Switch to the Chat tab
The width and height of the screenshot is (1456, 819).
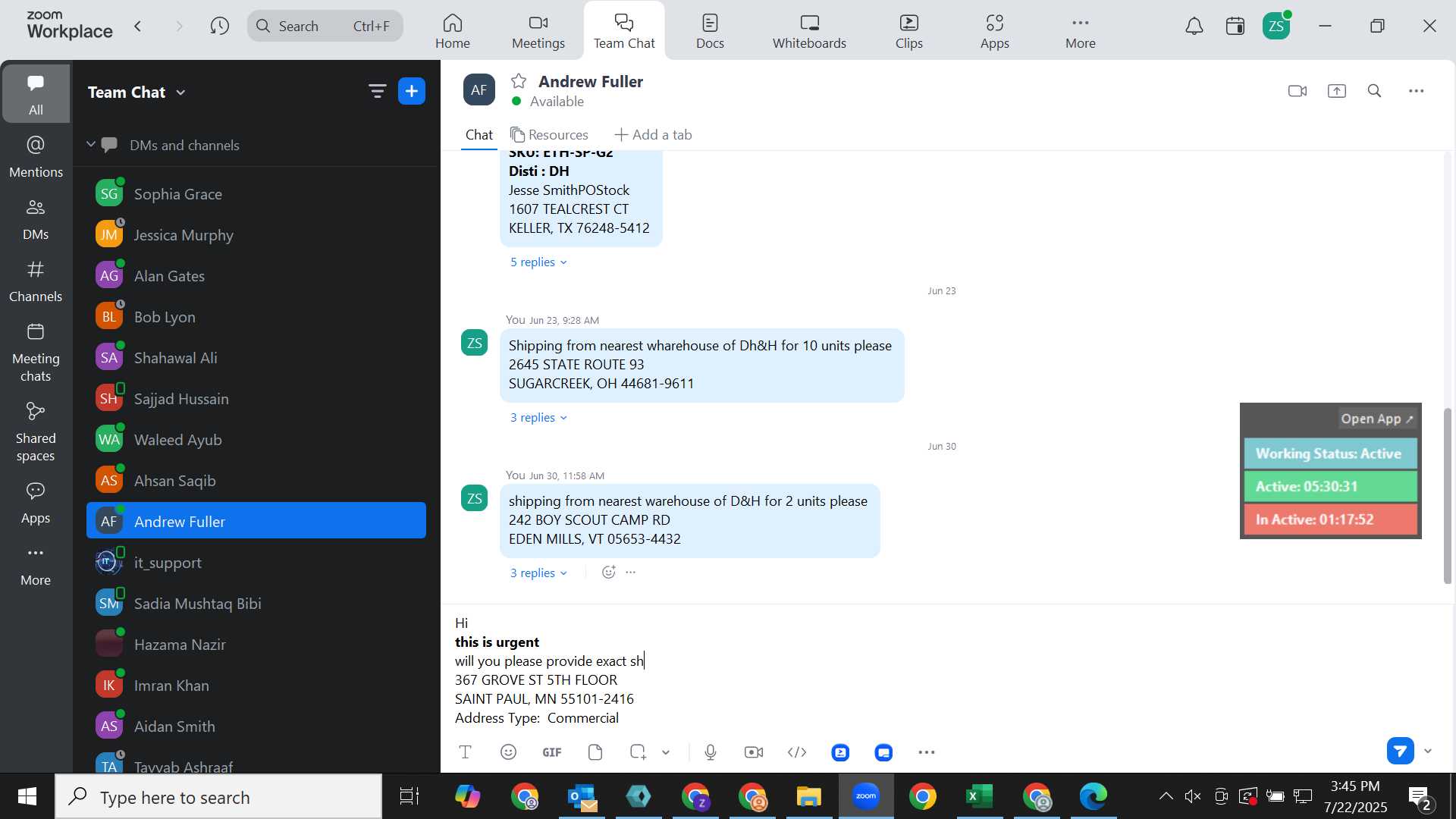pos(479,135)
